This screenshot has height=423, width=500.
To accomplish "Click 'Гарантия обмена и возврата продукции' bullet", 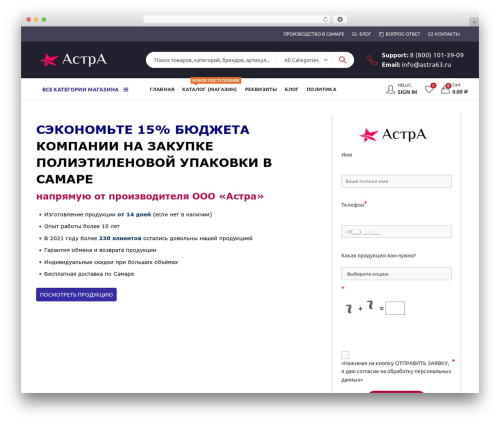I will point(100,250).
